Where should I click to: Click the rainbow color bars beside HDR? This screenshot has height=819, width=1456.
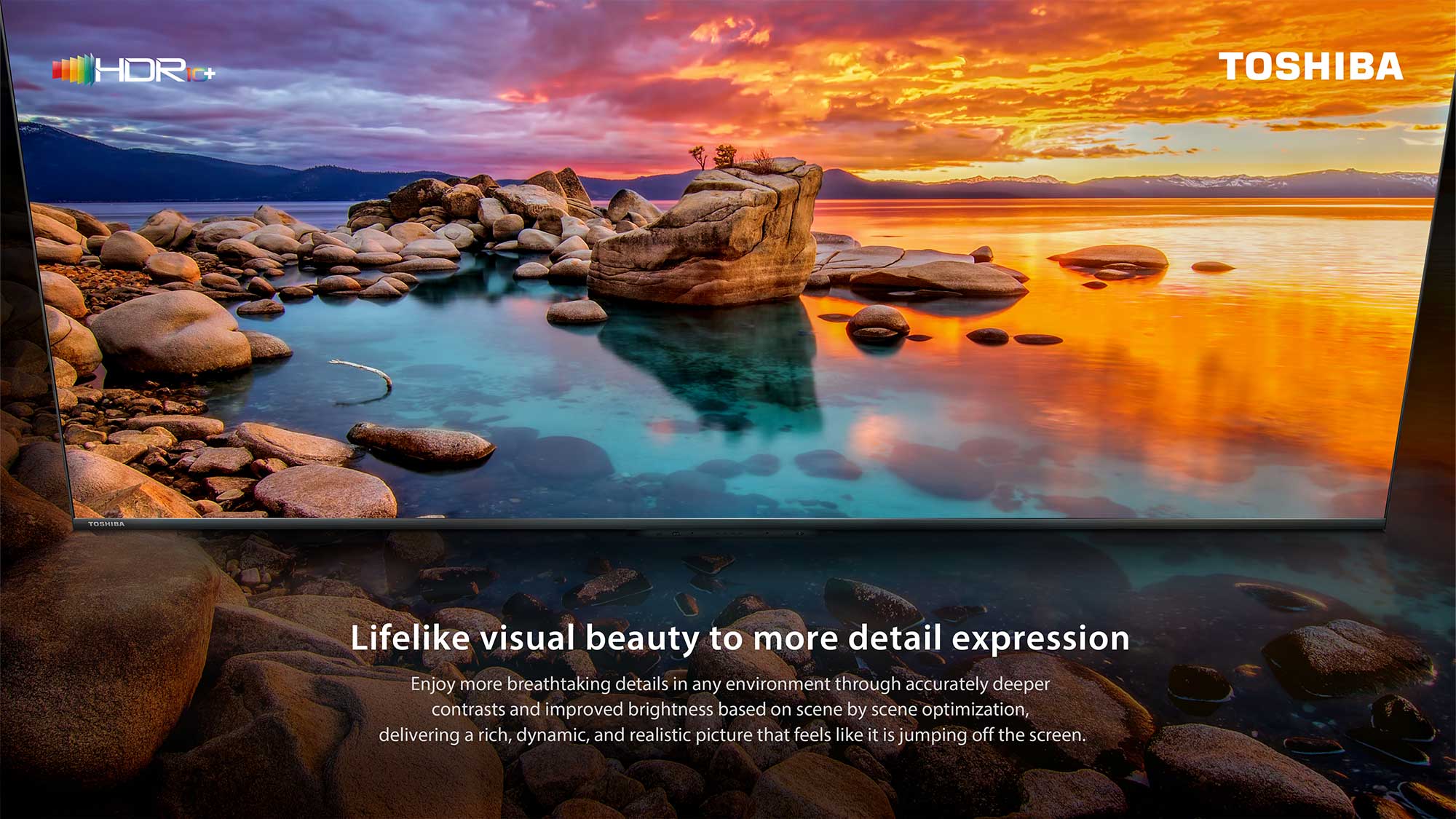pos(73,70)
